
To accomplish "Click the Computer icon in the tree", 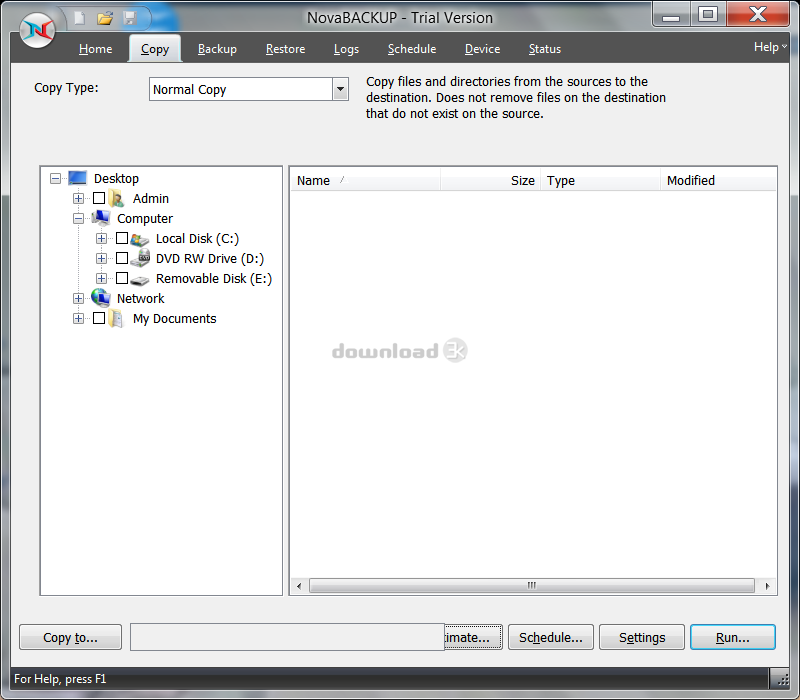I will click(x=101, y=218).
